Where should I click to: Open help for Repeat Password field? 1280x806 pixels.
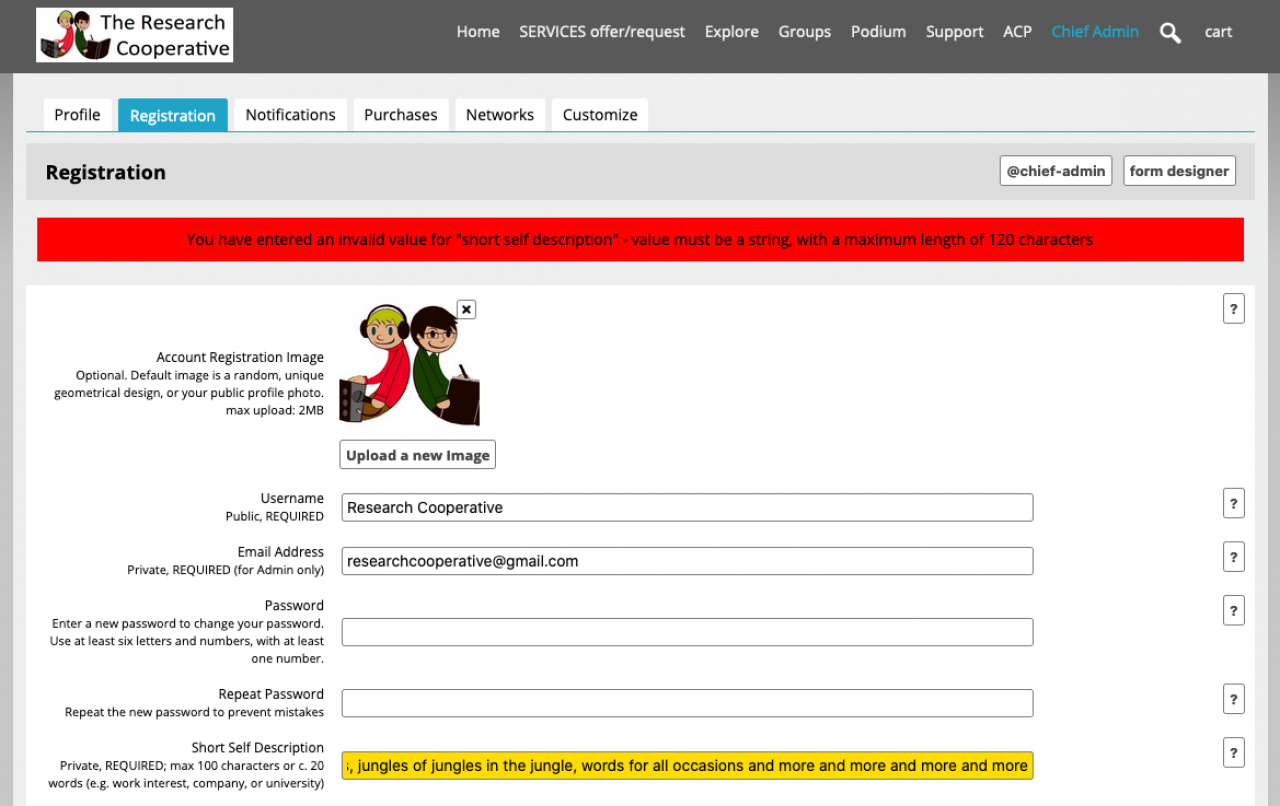coord(1234,699)
